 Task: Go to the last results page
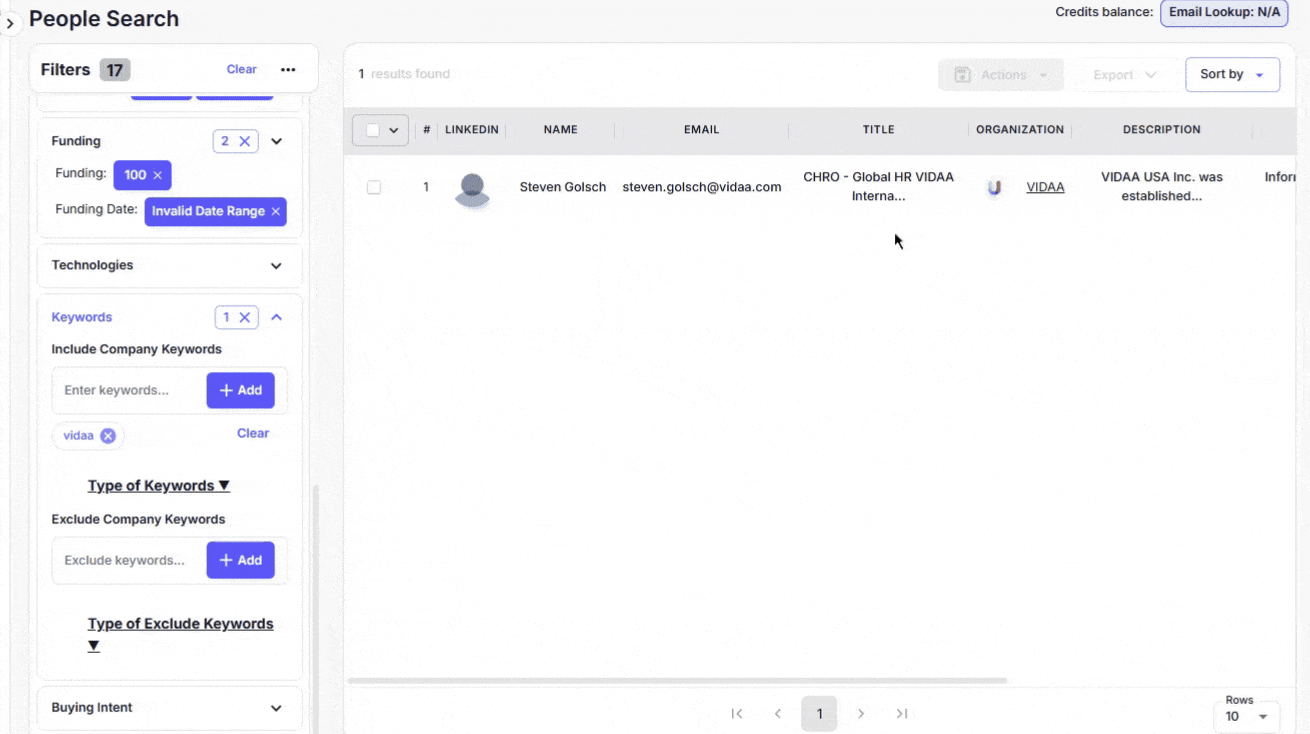point(902,714)
